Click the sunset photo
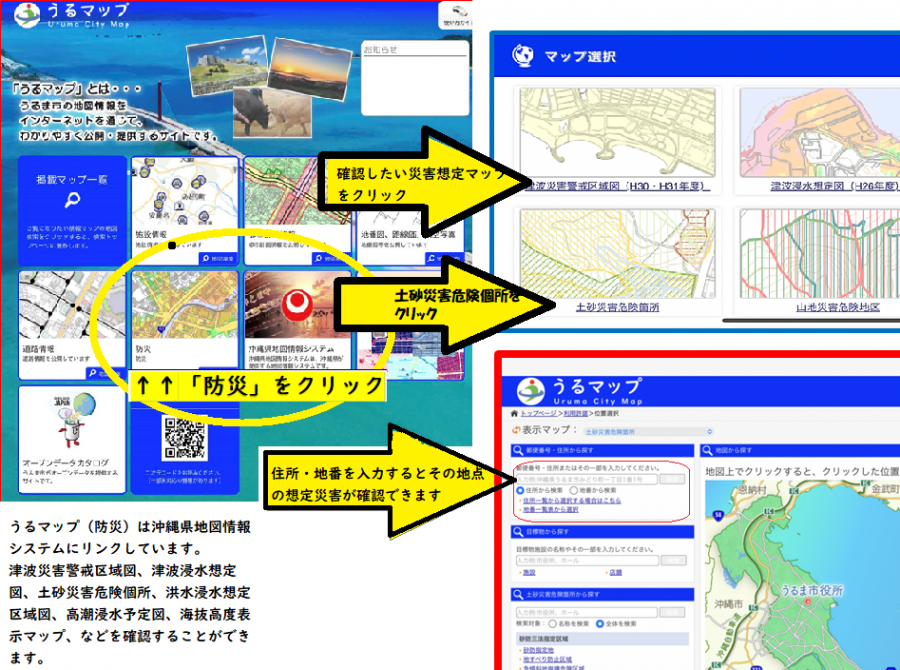The image size is (900, 670). point(309,68)
